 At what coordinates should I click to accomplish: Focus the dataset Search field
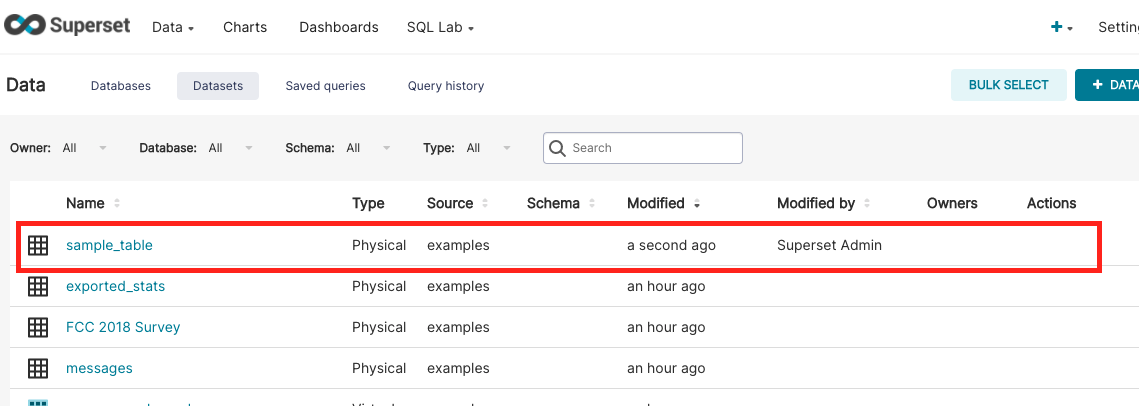tap(652, 148)
